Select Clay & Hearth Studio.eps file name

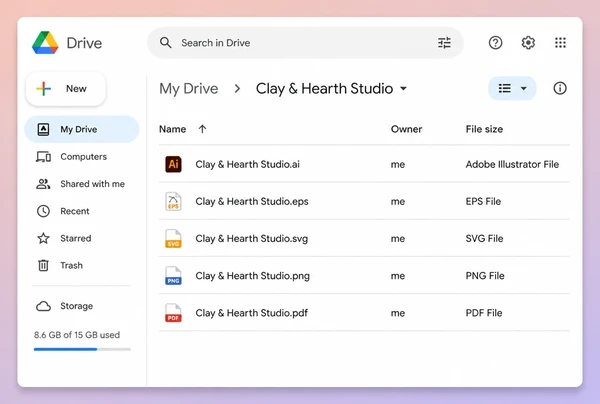pyautogui.click(x=252, y=201)
